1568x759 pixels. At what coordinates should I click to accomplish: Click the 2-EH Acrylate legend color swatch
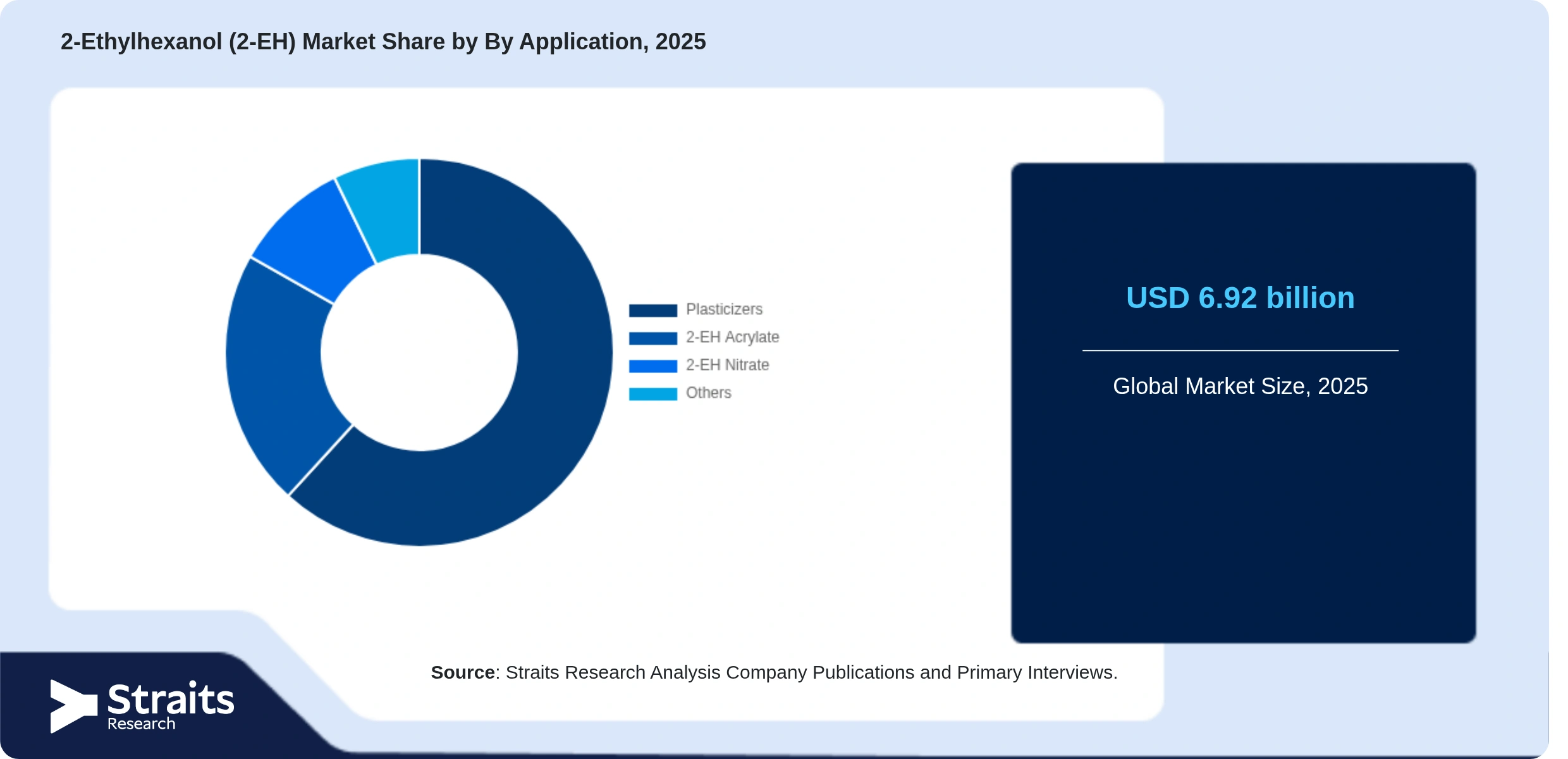pos(652,338)
